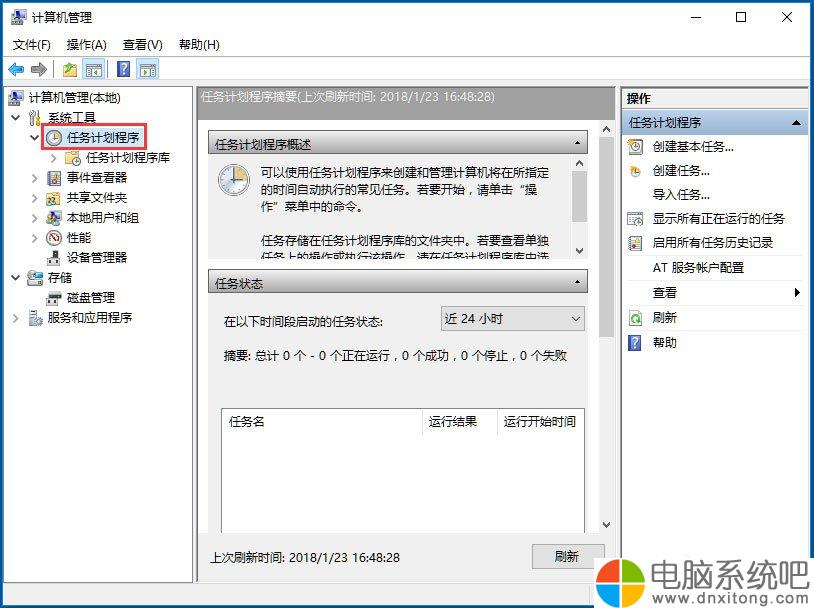Open 磁盘管理 under 存储
814x608 pixels.
[91, 298]
